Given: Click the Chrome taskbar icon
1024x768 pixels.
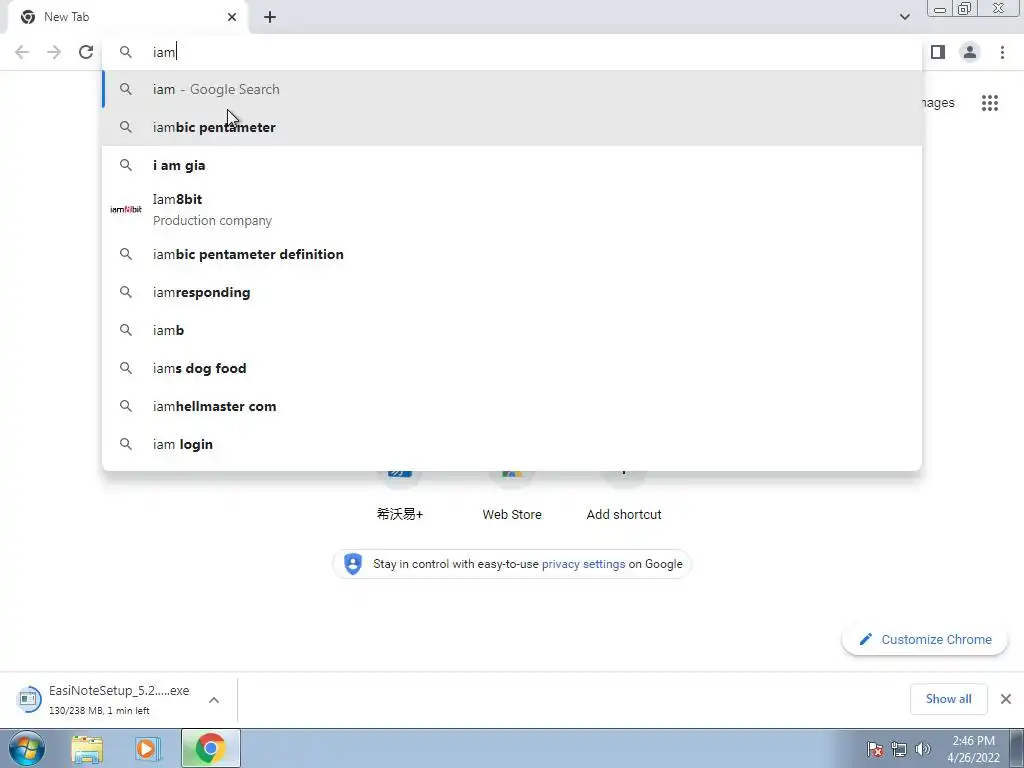Looking at the screenshot, I should tap(210, 748).
